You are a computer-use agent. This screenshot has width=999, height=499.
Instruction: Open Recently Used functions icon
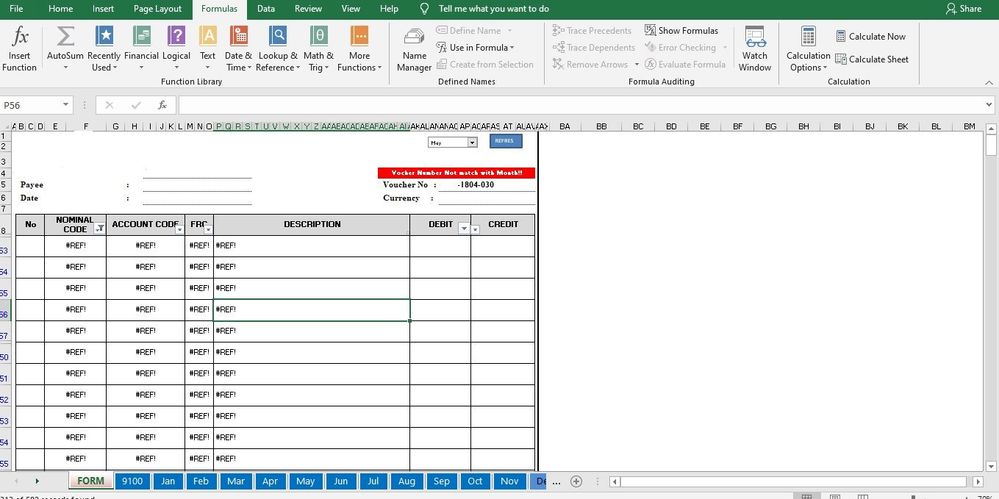(x=104, y=37)
